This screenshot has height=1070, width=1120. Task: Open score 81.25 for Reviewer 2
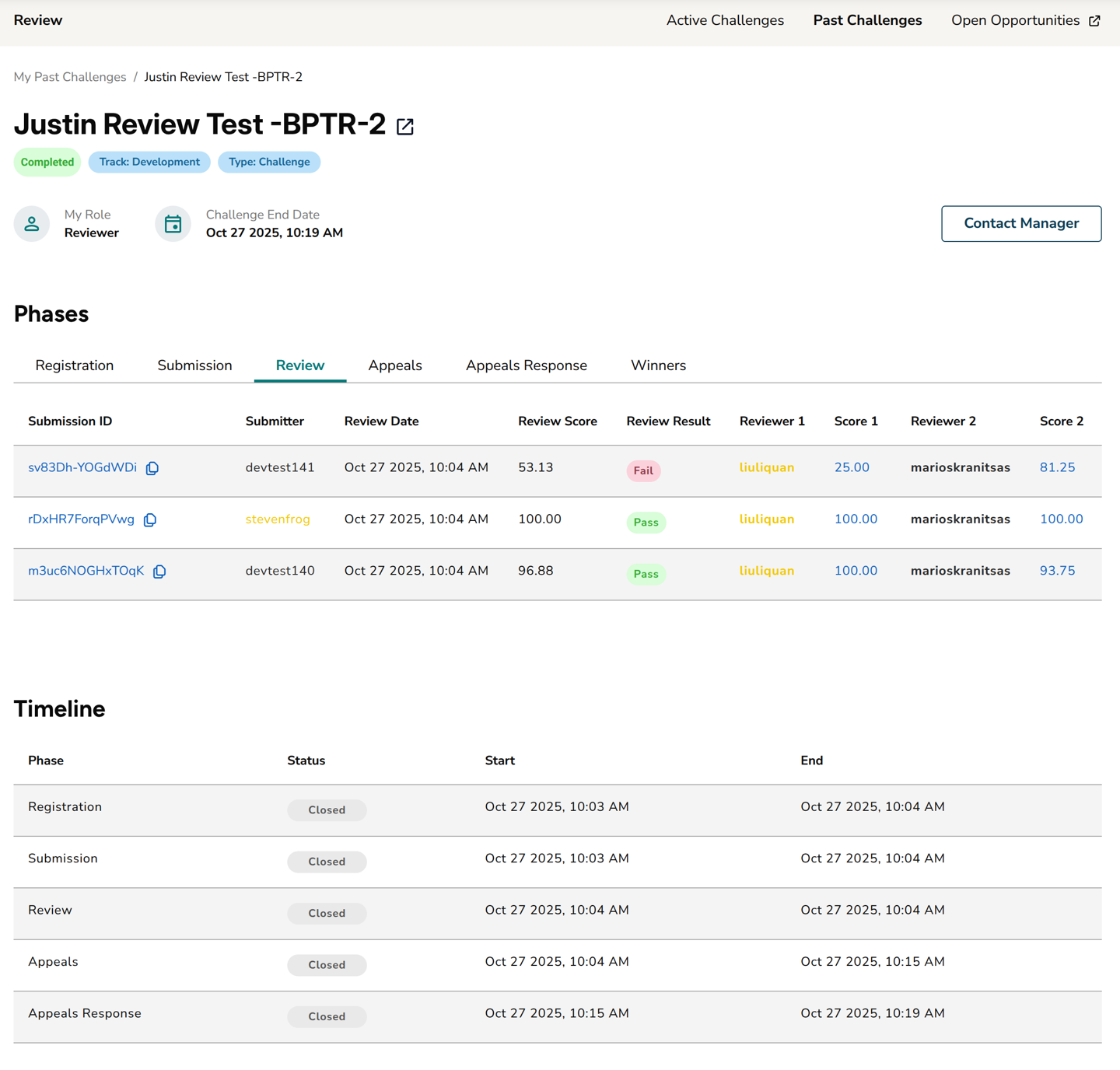[1057, 467]
